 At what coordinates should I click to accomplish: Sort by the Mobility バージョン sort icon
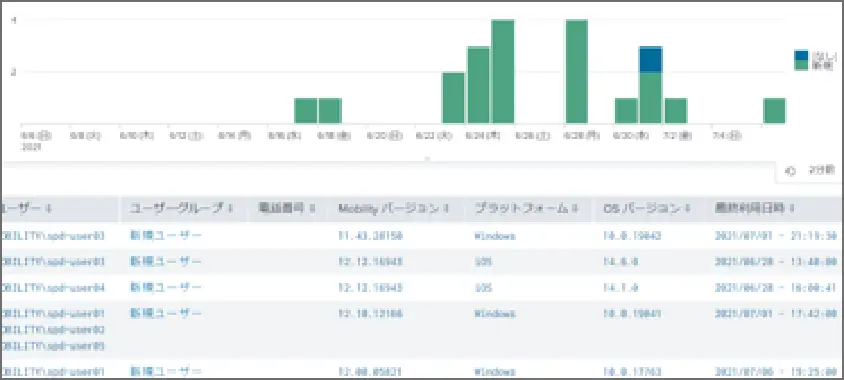click(446, 209)
